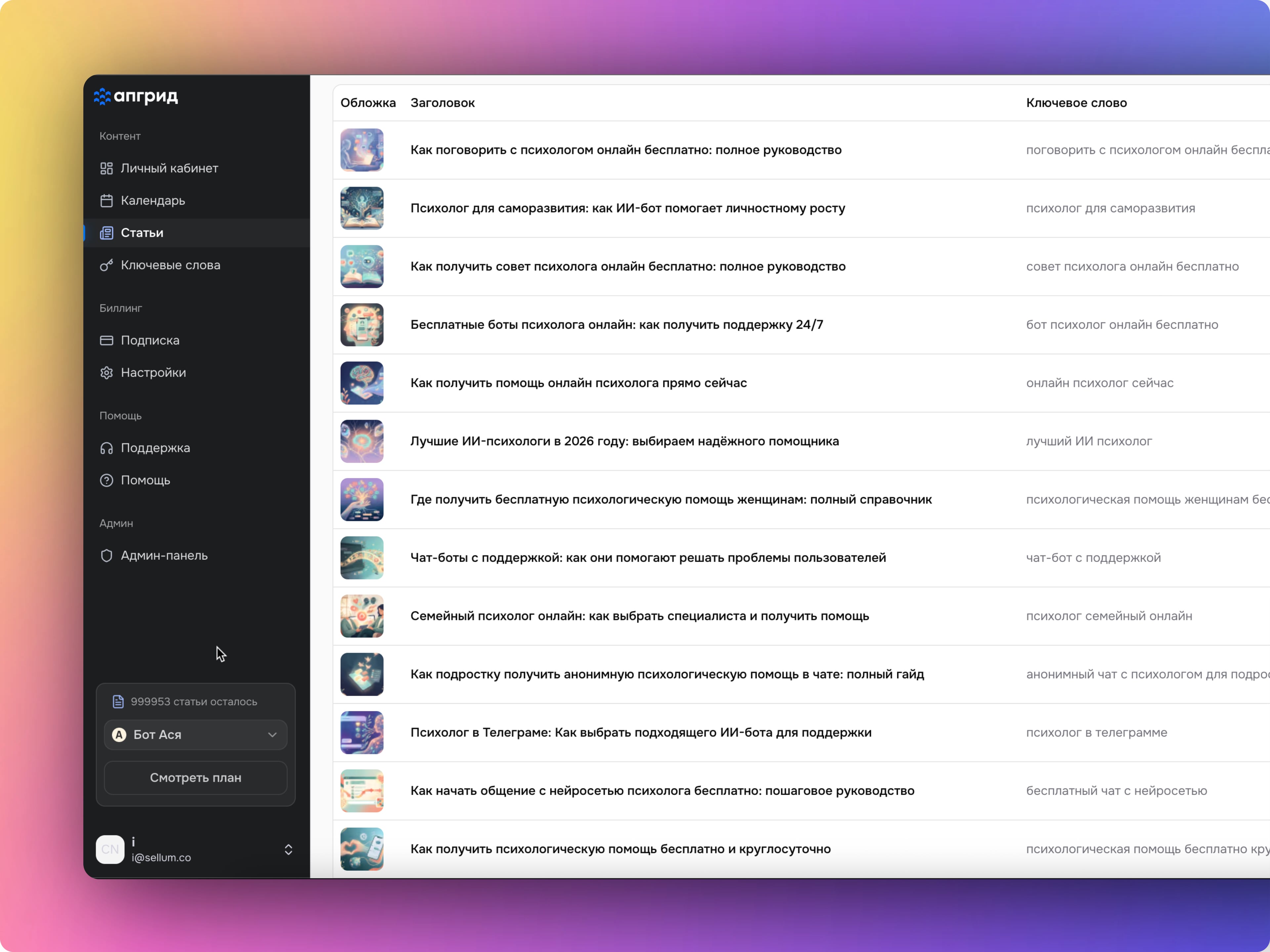
Task: Open article 'Чат-боты с поддержкой'
Action: (x=648, y=558)
